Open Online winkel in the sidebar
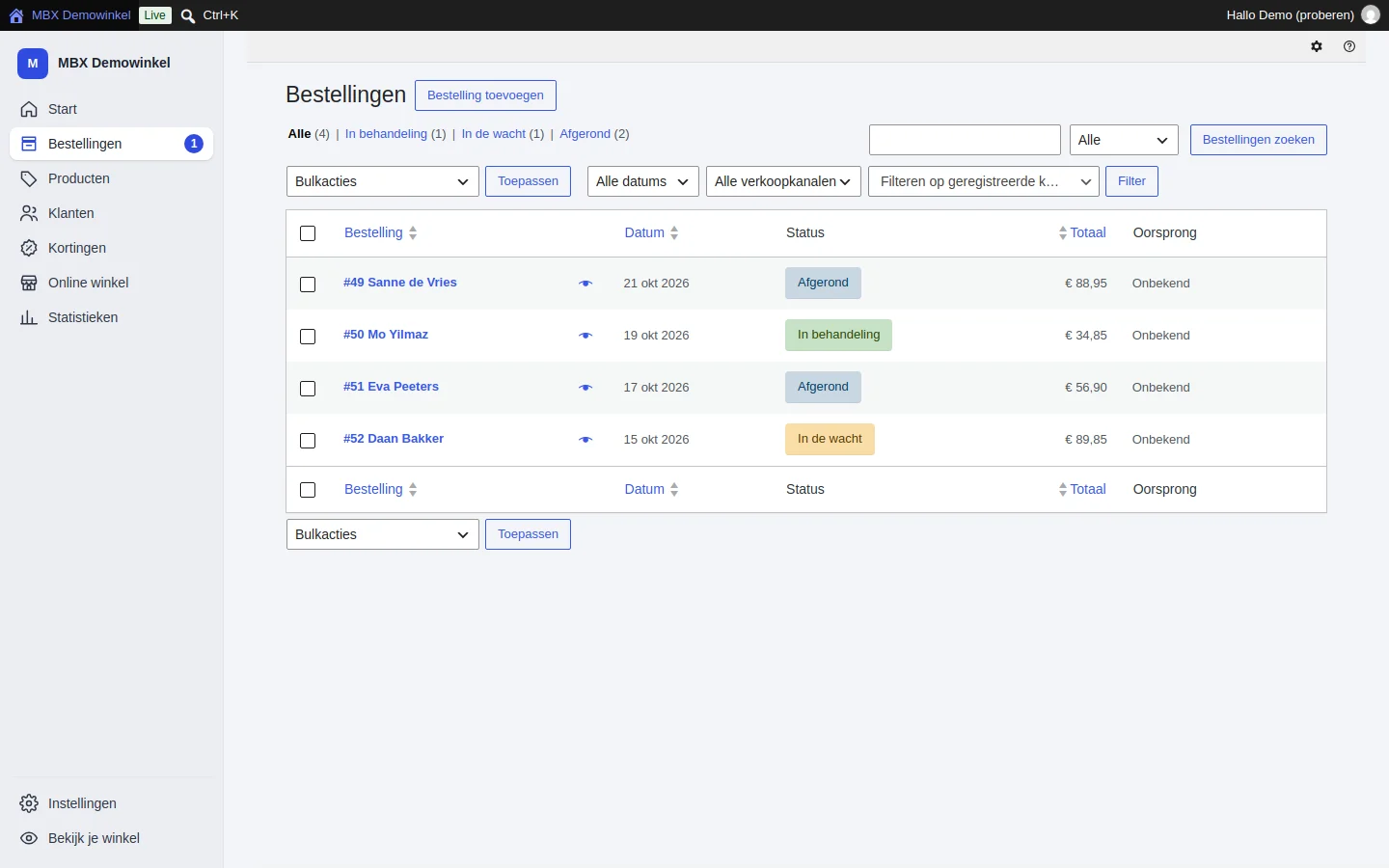 pos(112,283)
